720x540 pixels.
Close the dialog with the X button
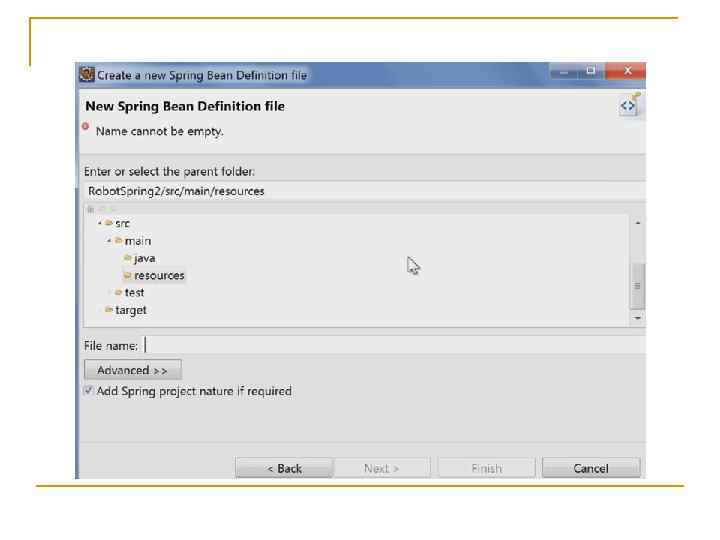tap(626, 71)
